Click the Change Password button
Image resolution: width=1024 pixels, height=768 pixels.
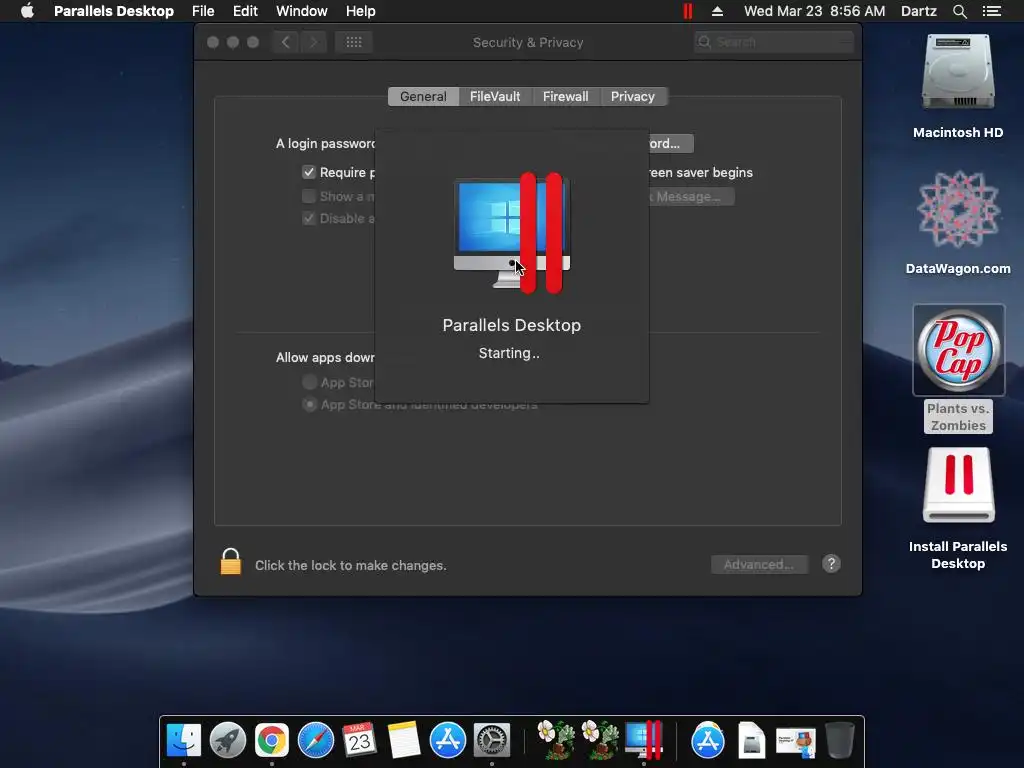coord(671,143)
